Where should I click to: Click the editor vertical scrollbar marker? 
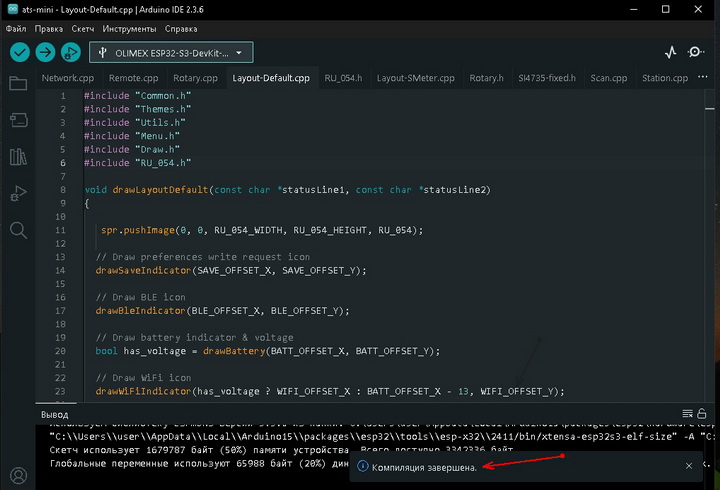point(710,109)
